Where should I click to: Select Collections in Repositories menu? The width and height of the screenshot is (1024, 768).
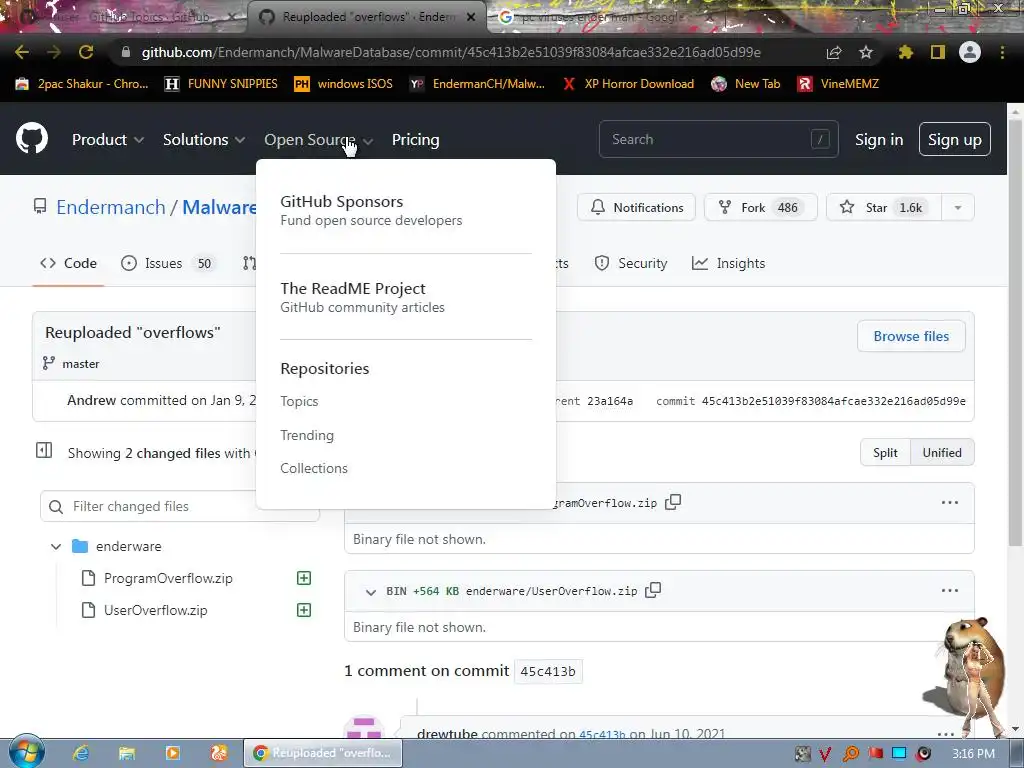(313, 468)
